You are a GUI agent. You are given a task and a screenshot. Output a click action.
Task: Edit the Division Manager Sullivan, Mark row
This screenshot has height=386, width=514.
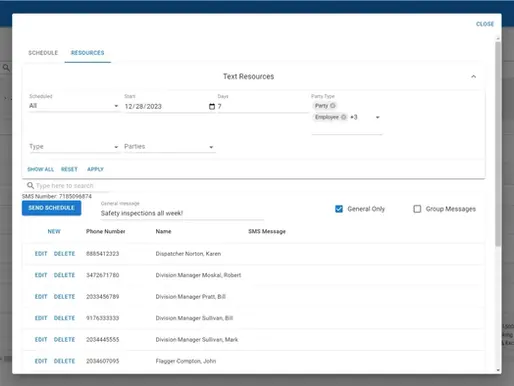click(x=41, y=340)
